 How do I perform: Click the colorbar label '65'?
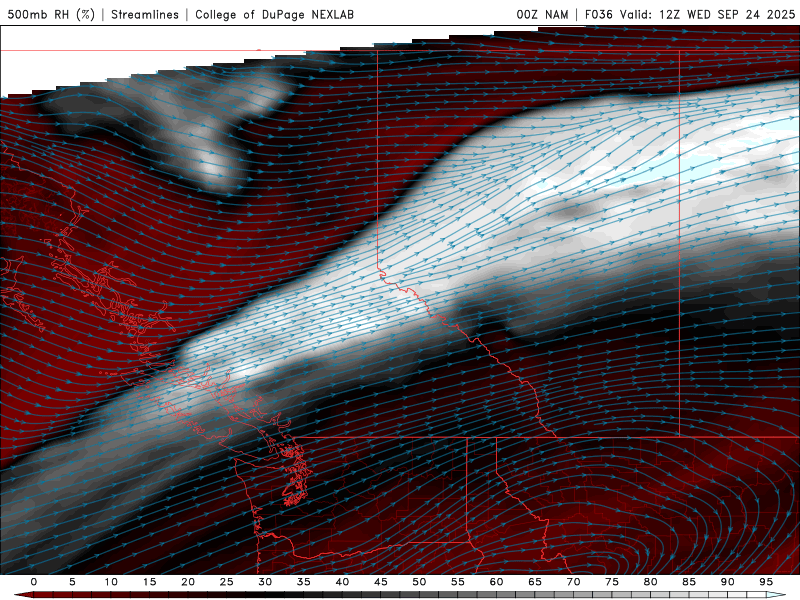point(535,582)
